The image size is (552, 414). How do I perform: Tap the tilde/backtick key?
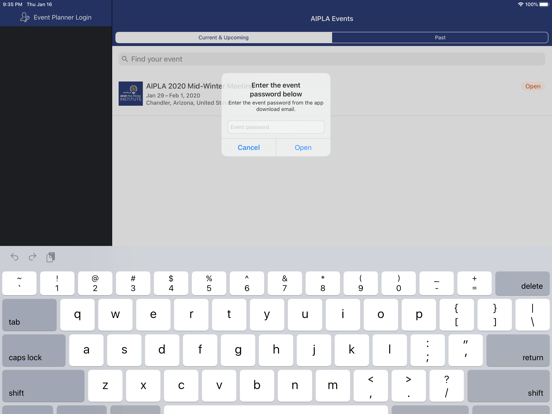pyautogui.click(x=19, y=283)
